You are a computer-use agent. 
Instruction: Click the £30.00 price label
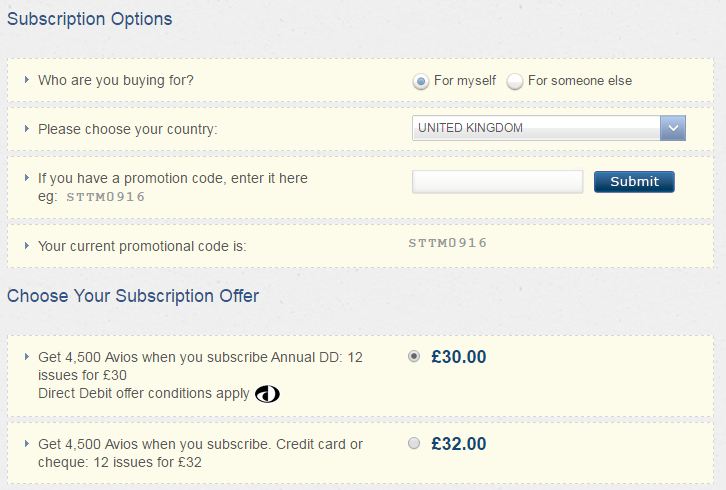pyautogui.click(x=459, y=357)
